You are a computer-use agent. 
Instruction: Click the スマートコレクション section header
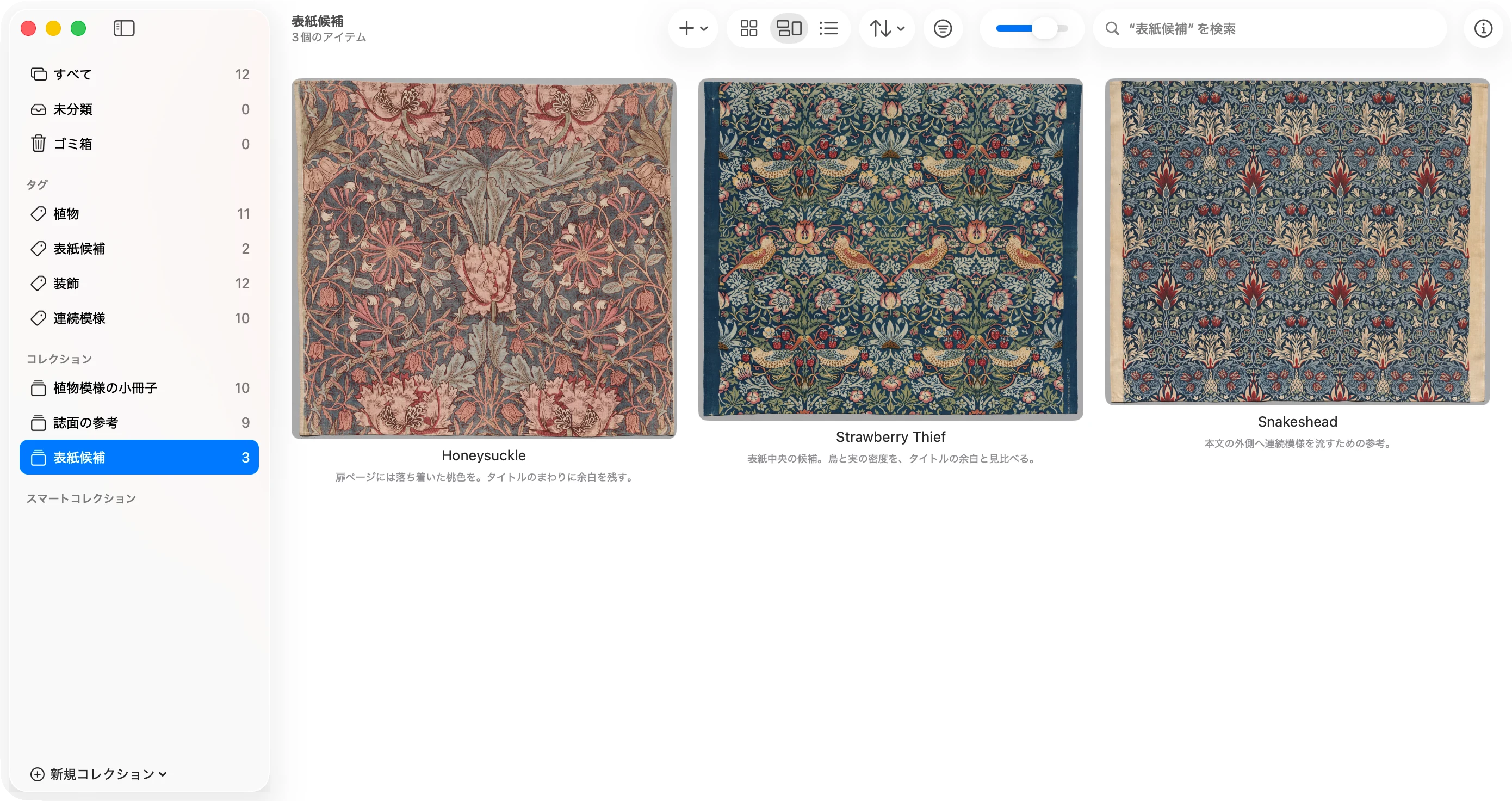click(x=81, y=498)
